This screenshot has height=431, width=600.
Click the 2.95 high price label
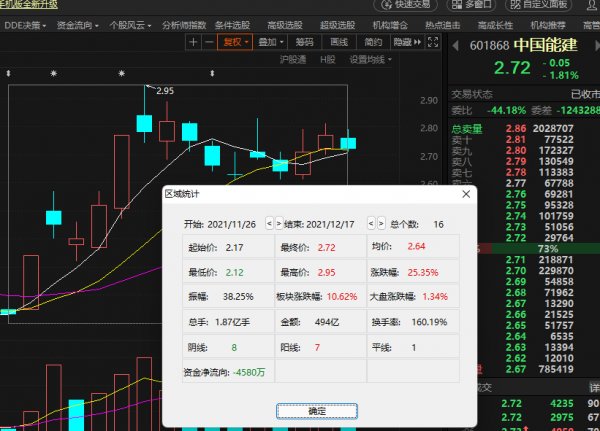coord(165,91)
